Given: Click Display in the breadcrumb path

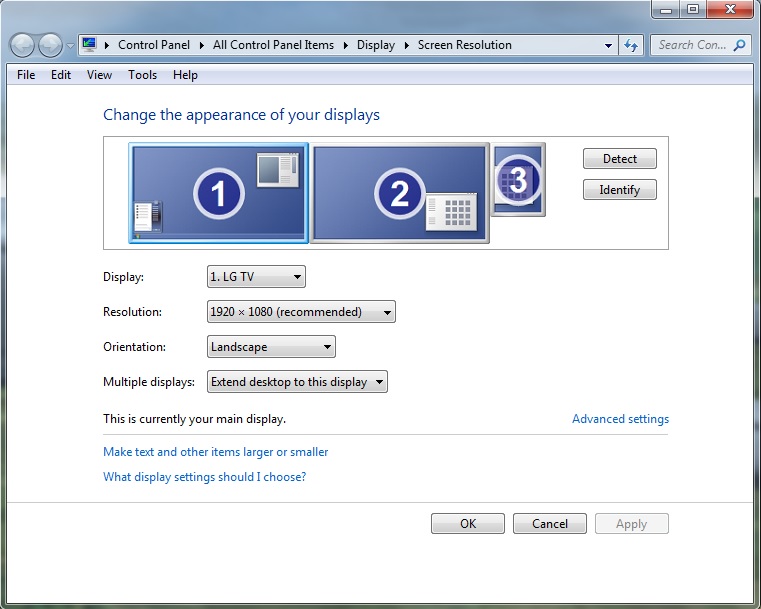Looking at the screenshot, I should pos(376,45).
